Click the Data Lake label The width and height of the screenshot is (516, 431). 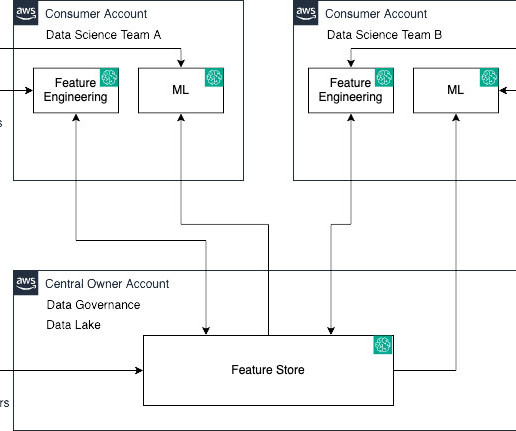(x=73, y=325)
